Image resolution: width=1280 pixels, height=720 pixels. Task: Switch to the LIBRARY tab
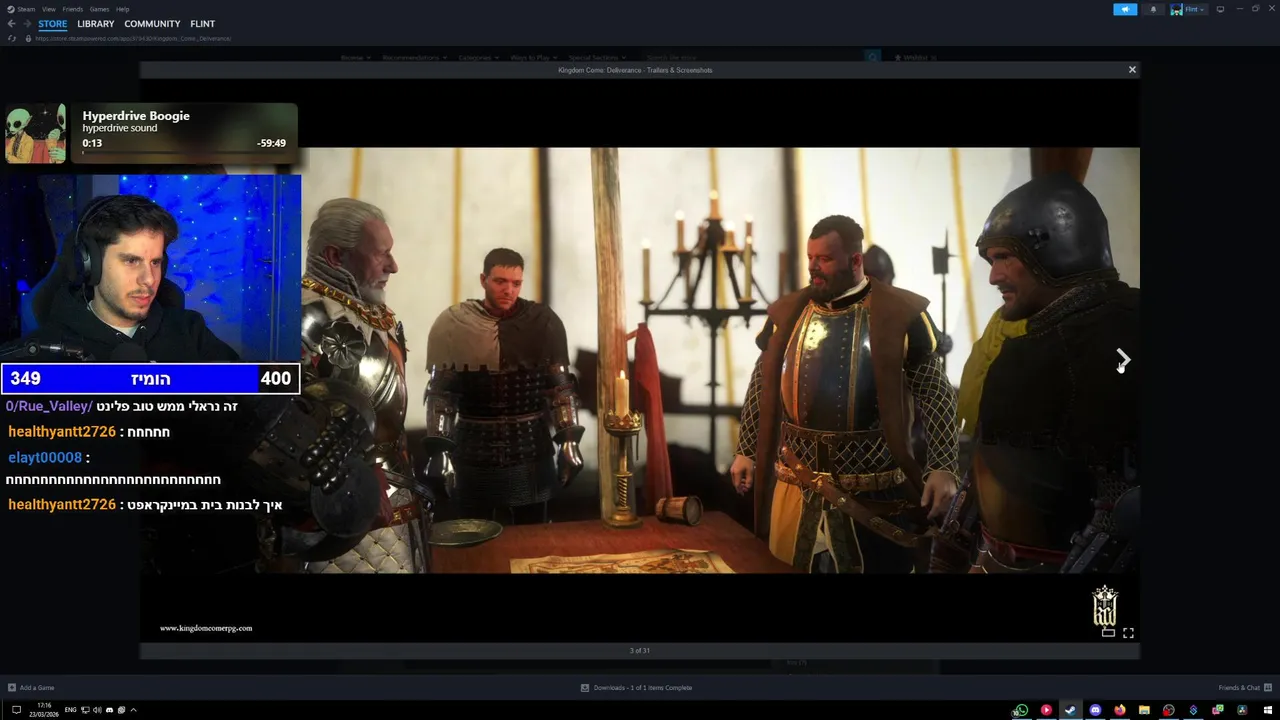(96, 24)
